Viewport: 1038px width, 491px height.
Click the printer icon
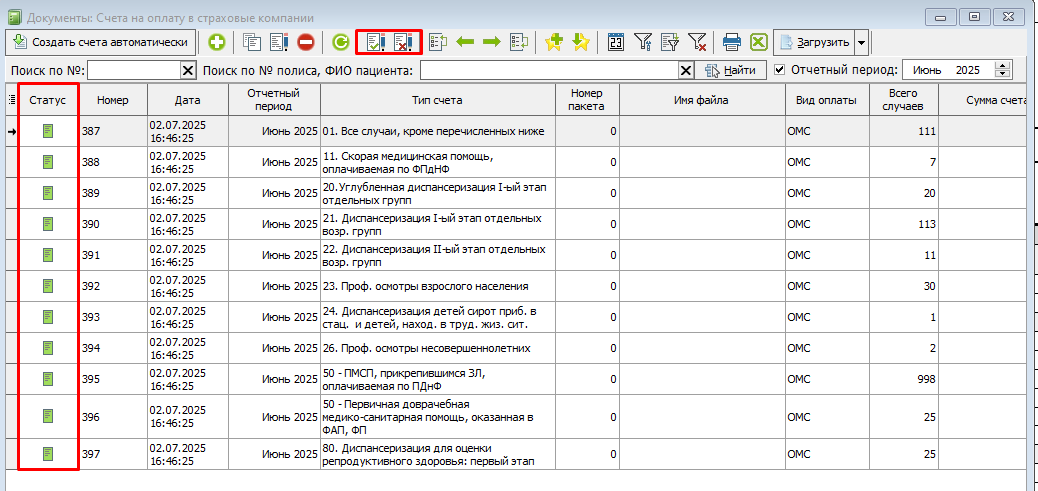(731, 42)
